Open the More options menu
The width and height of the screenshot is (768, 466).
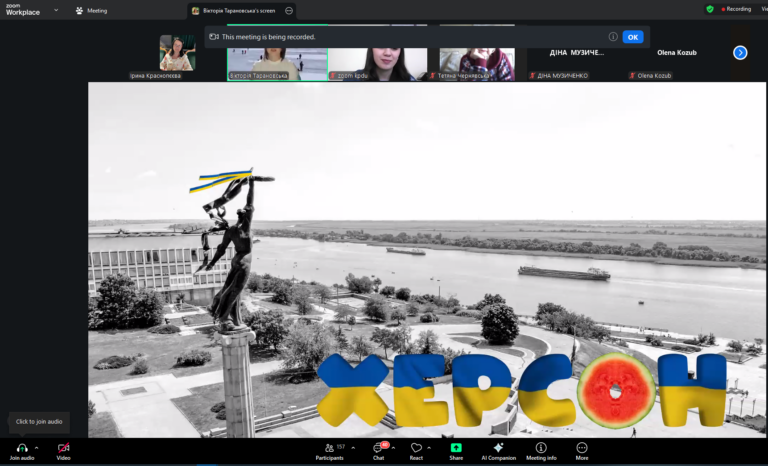click(582, 451)
